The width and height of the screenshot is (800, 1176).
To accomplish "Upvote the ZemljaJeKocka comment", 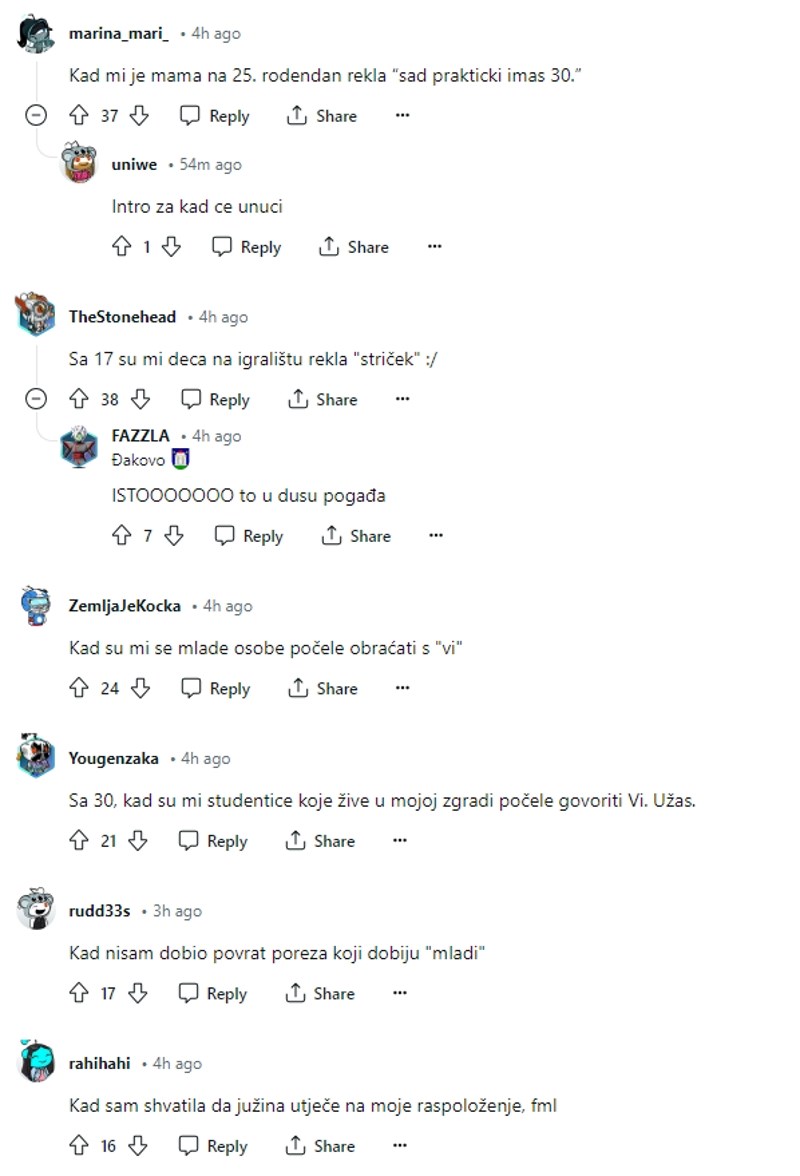I will 79,688.
